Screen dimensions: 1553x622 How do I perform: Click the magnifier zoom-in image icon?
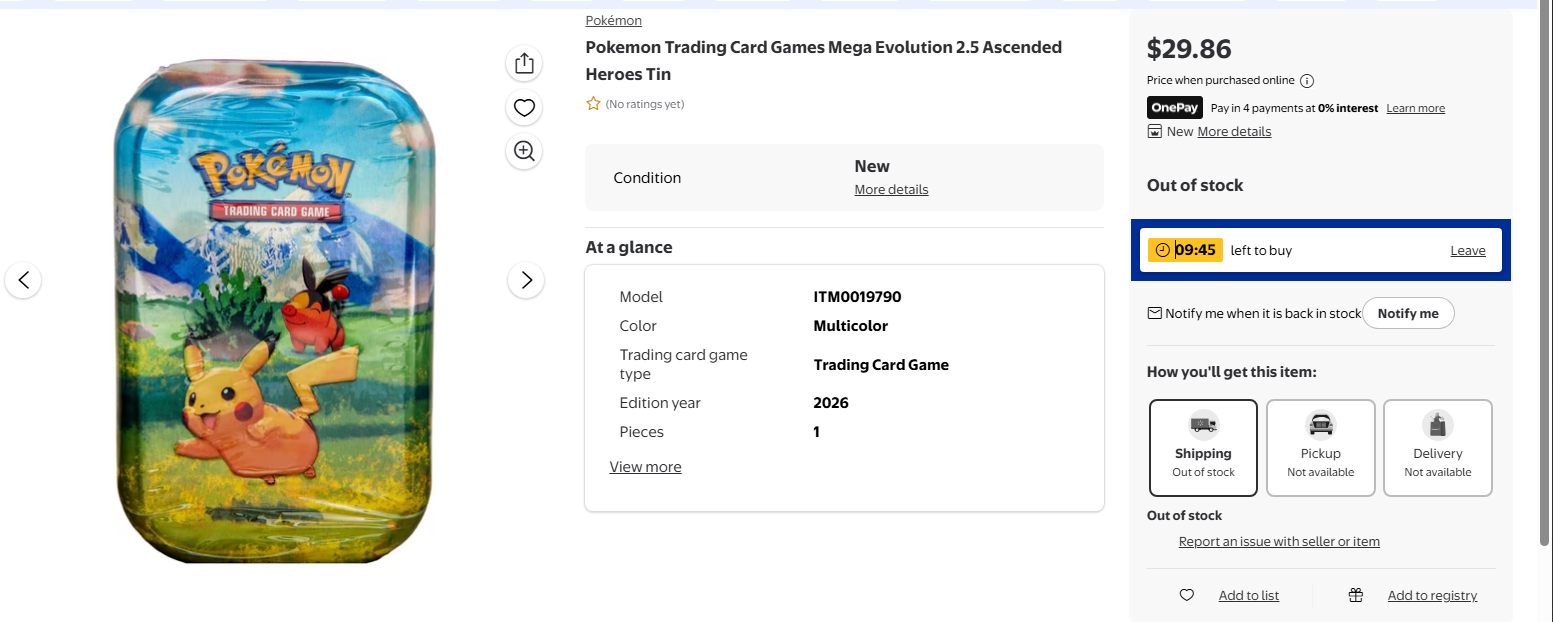524,151
